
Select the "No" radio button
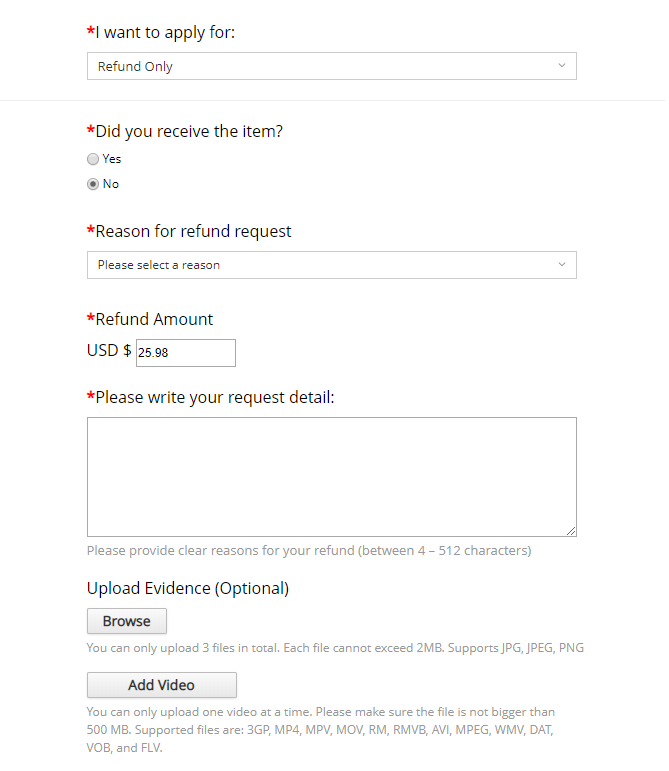(93, 184)
